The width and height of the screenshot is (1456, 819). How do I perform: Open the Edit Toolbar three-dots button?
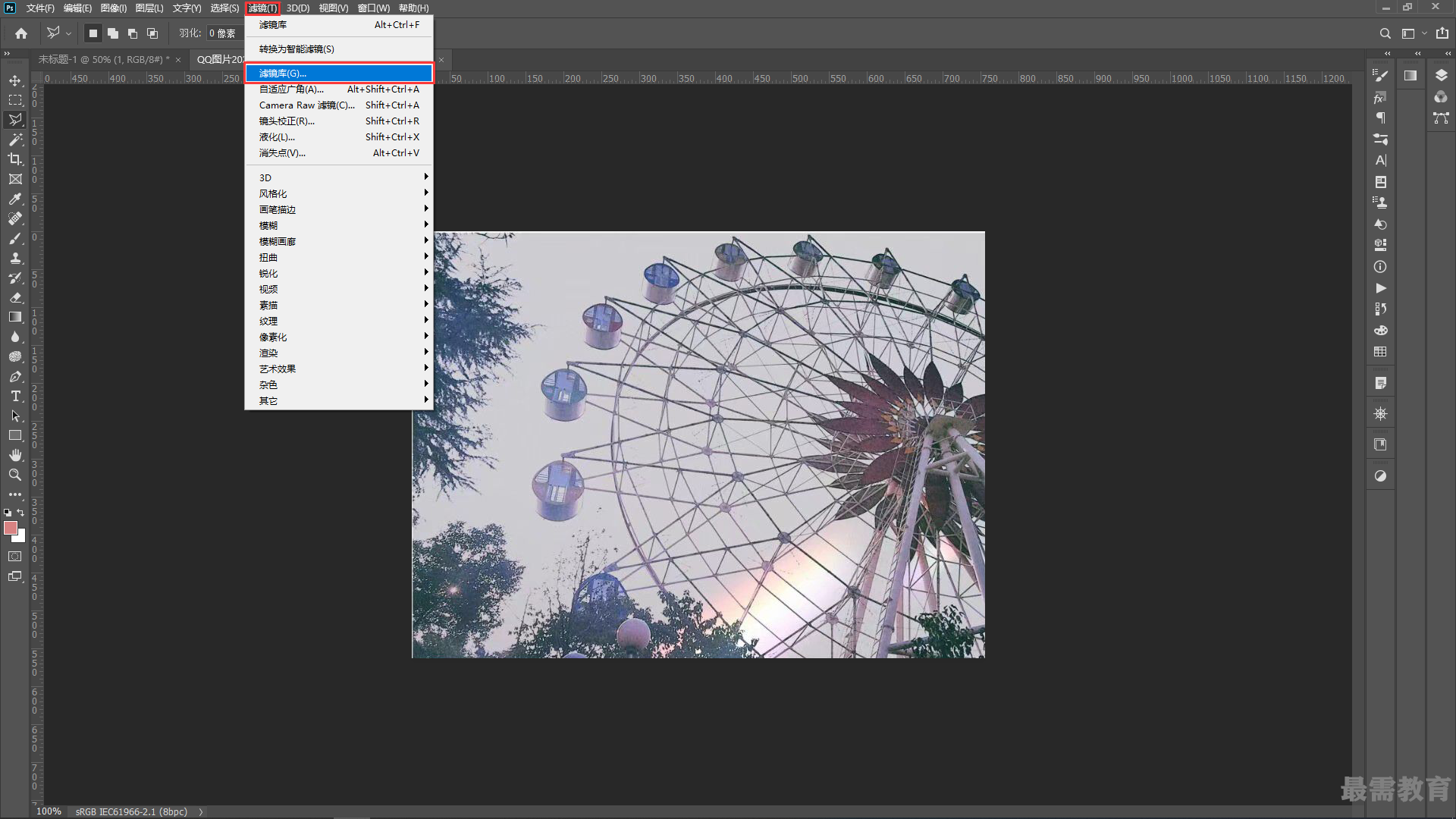pyautogui.click(x=15, y=494)
